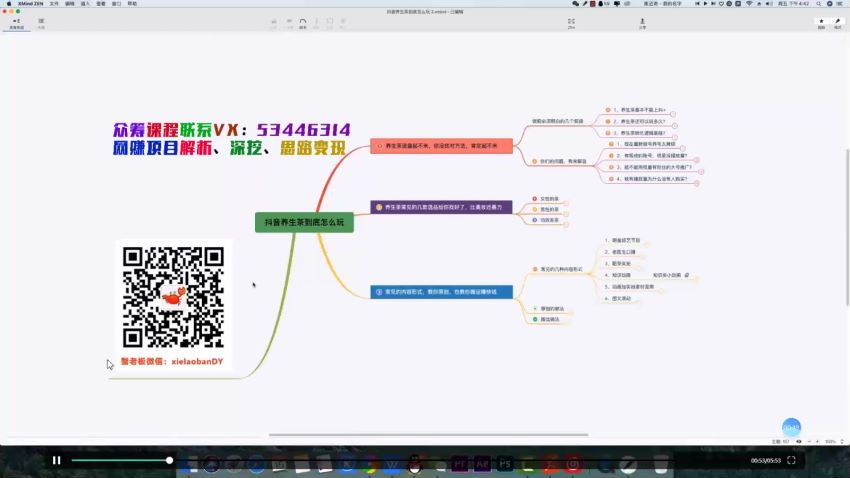The image size is (850, 478).
Task: Select the 老医生口播 subtopic
Action: pos(620,252)
